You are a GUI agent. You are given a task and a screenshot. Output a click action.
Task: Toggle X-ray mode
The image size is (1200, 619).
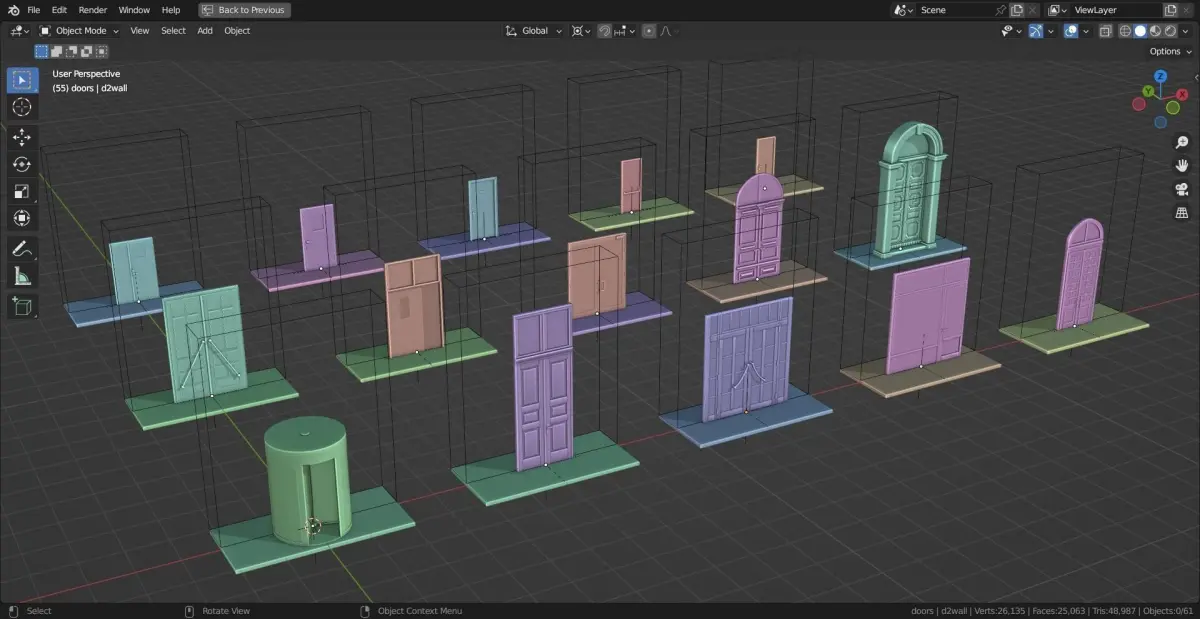1105,31
